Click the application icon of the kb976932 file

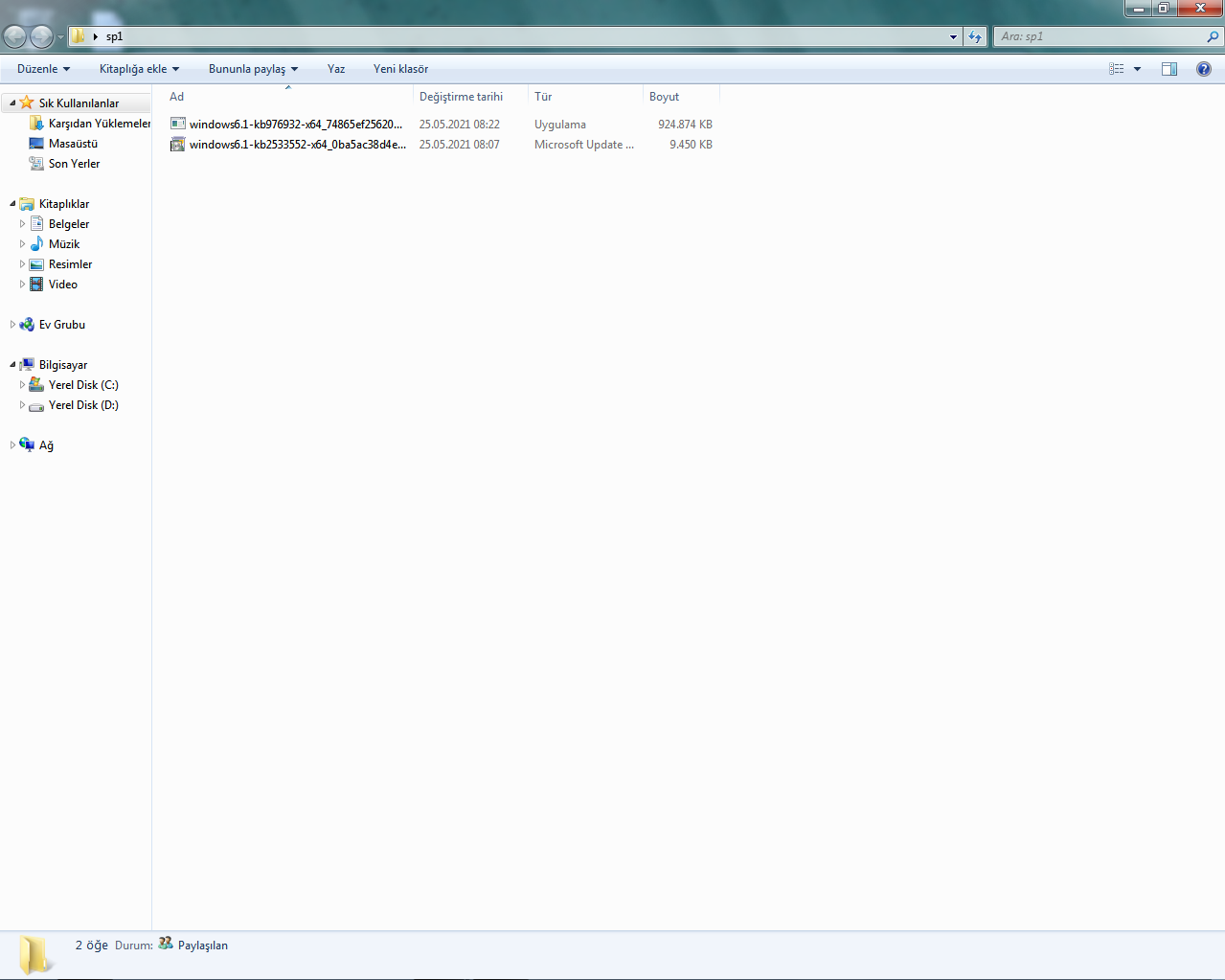pos(177,124)
